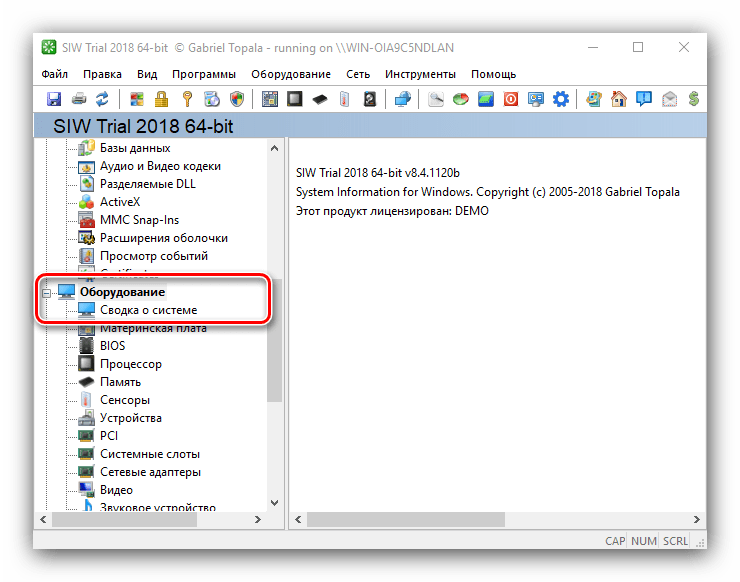Click the green graph monitor toolbar icon
This screenshot has width=740, height=582.
(486, 99)
